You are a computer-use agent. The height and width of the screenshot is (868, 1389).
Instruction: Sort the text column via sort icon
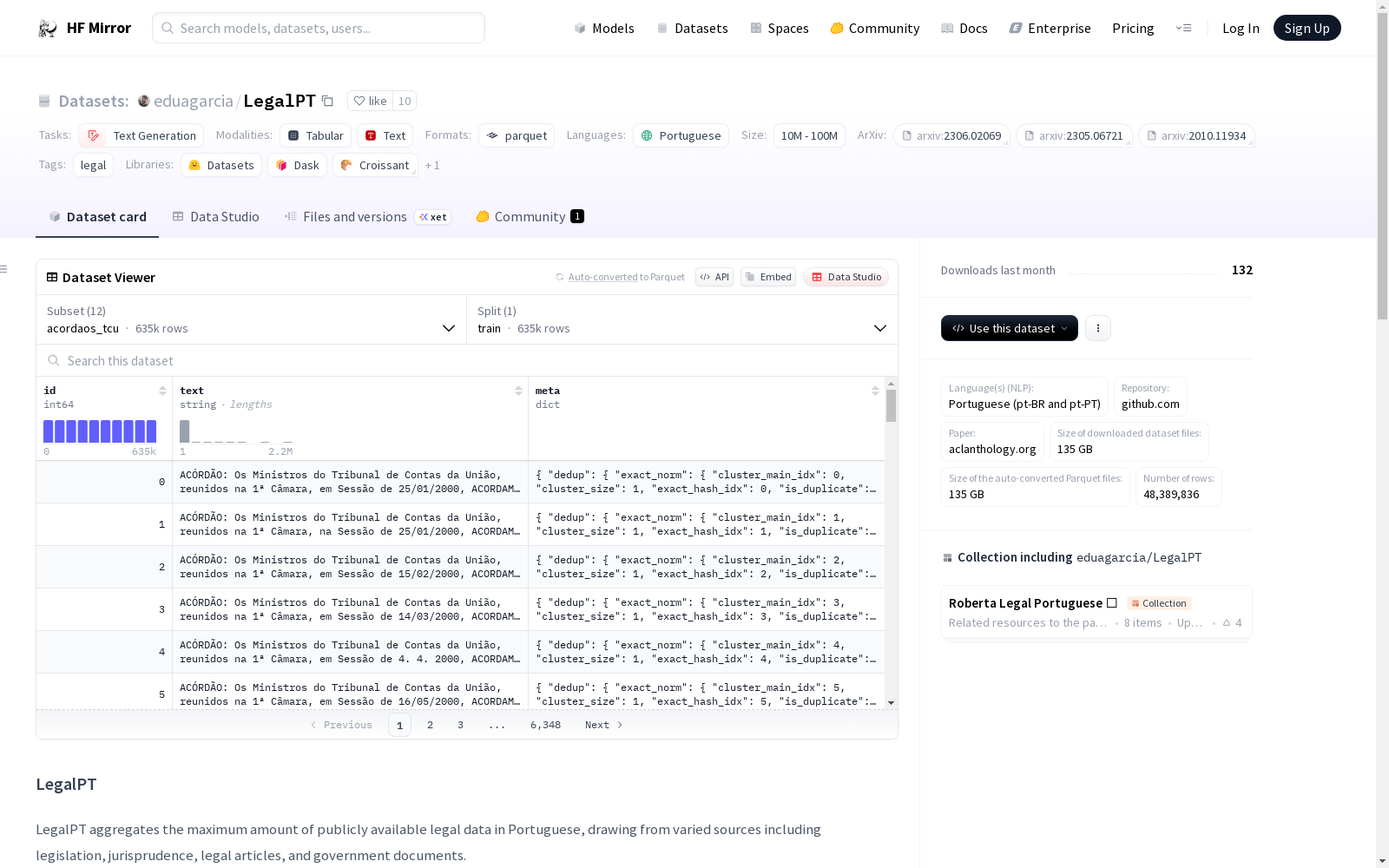518,391
